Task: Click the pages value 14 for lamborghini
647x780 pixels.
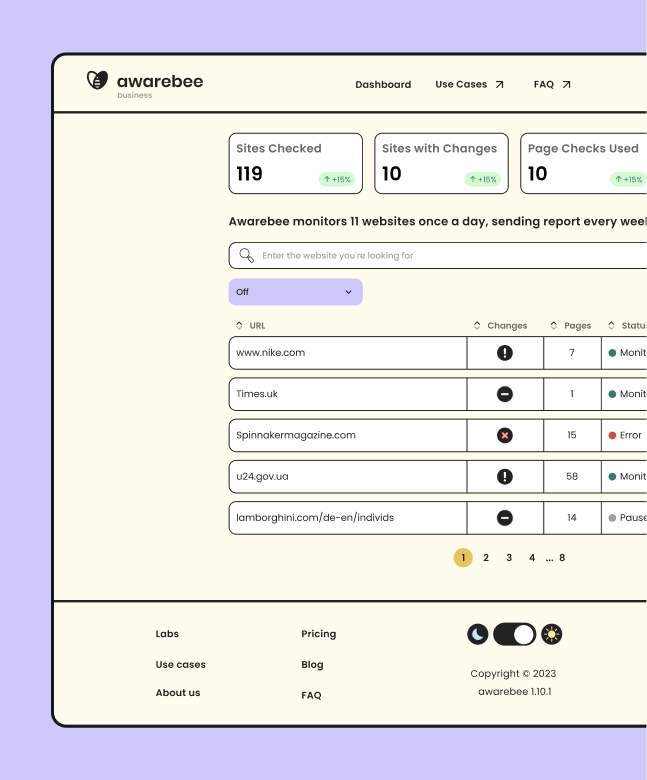Action: tap(572, 518)
